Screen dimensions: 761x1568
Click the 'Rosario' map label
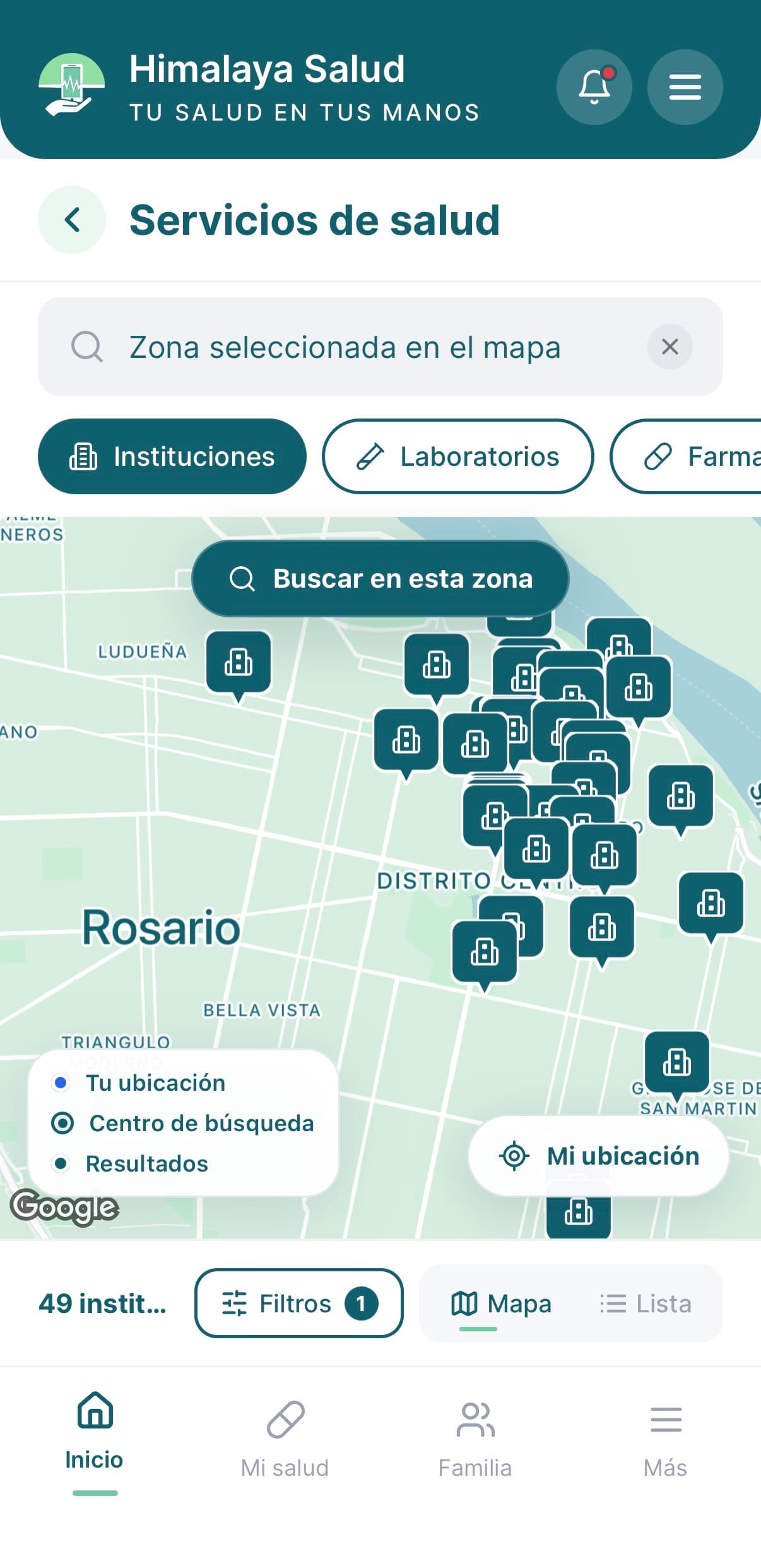point(162,928)
